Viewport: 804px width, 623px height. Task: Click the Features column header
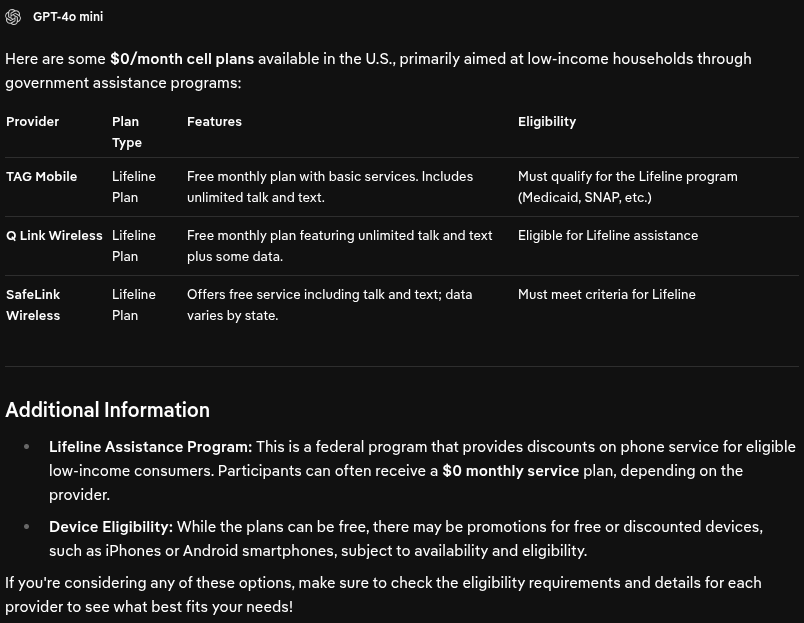click(214, 122)
